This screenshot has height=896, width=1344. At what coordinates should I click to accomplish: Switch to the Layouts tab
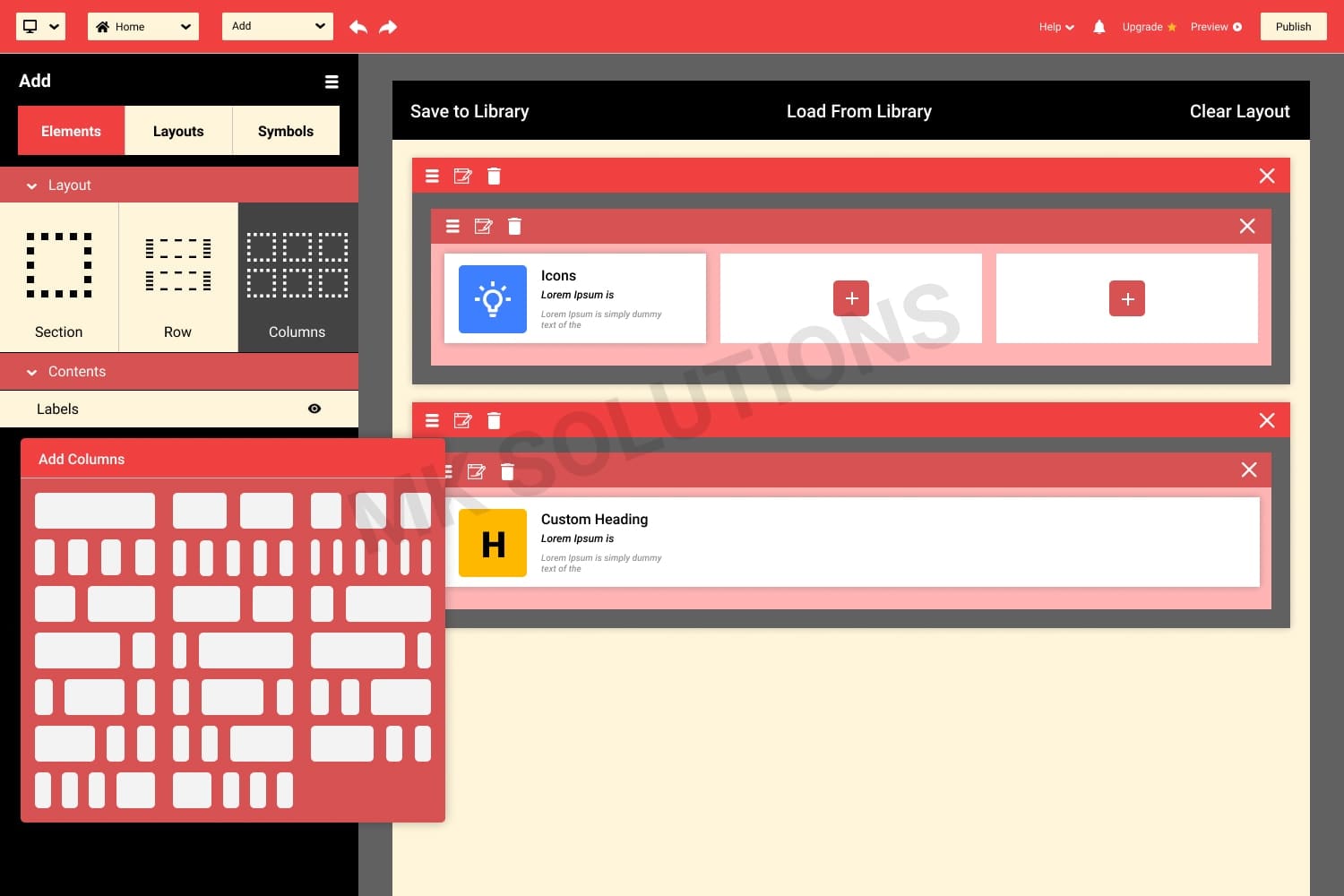click(x=178, y=131)
